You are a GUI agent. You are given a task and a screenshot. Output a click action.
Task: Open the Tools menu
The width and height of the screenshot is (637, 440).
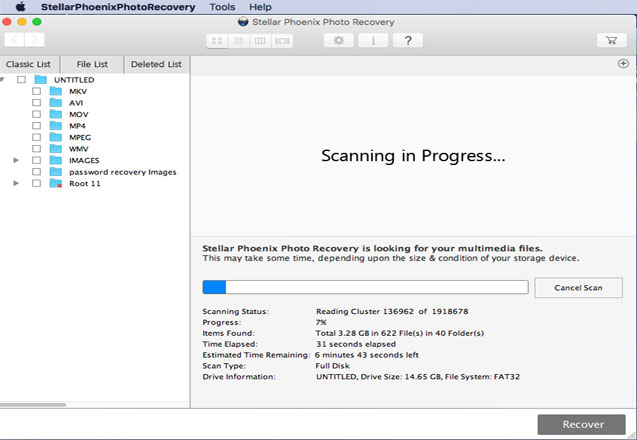point(222,7)
